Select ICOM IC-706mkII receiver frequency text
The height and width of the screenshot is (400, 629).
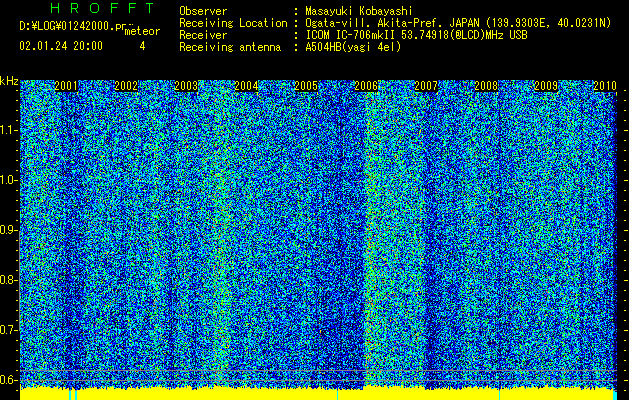click(x=416, y=35)
